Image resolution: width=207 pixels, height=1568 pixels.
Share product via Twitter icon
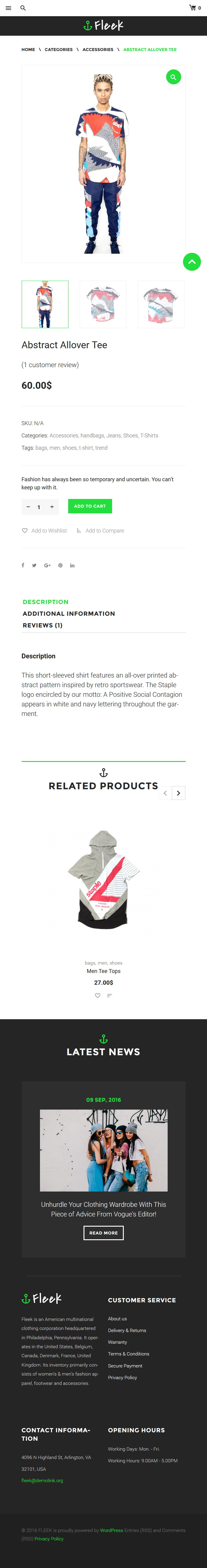34,566
